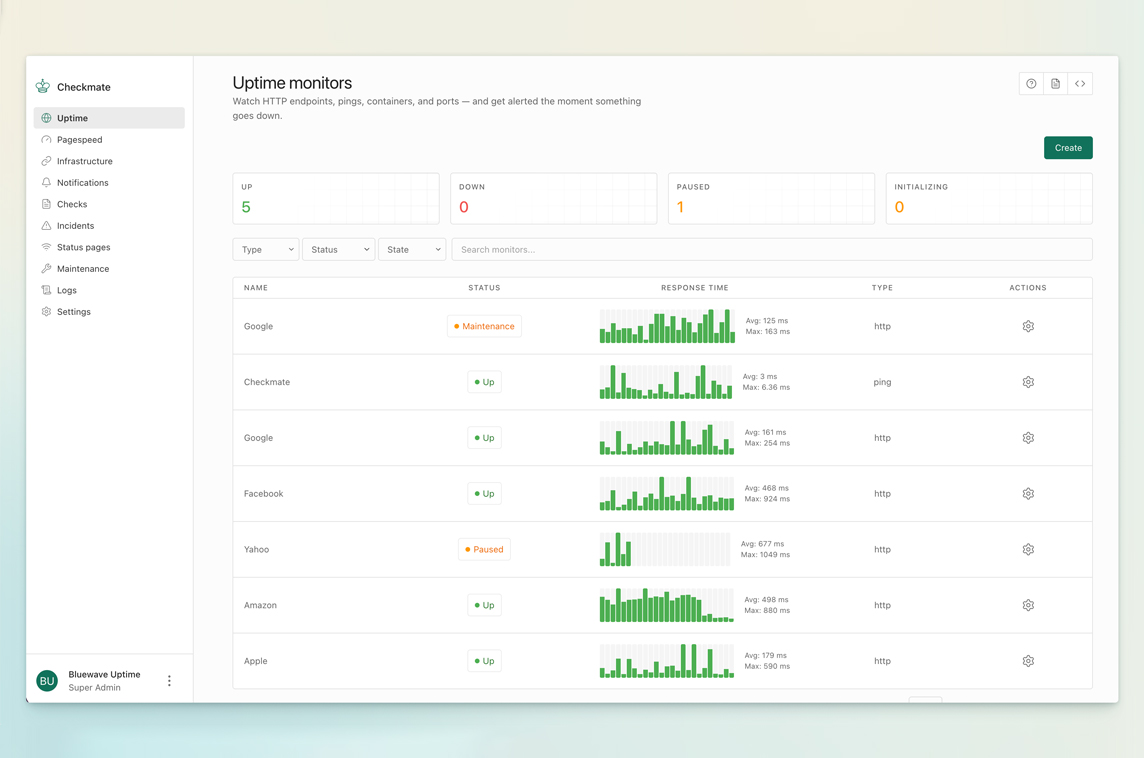The image size is (1144, 758).
Task: Click the Checkmate logo icon
Action: click(x=43, y=87)
